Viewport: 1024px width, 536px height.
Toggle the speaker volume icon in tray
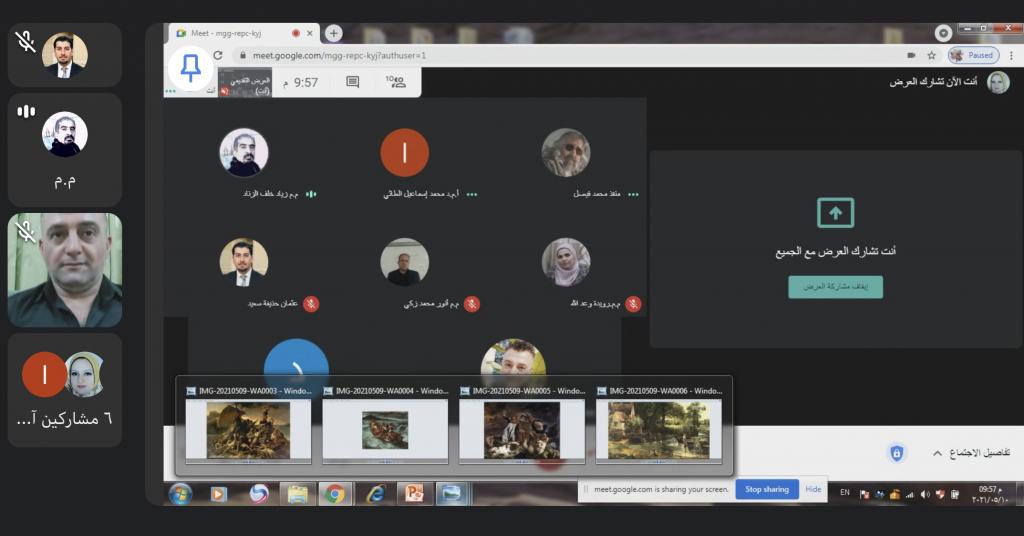click(x=925, y=494)
